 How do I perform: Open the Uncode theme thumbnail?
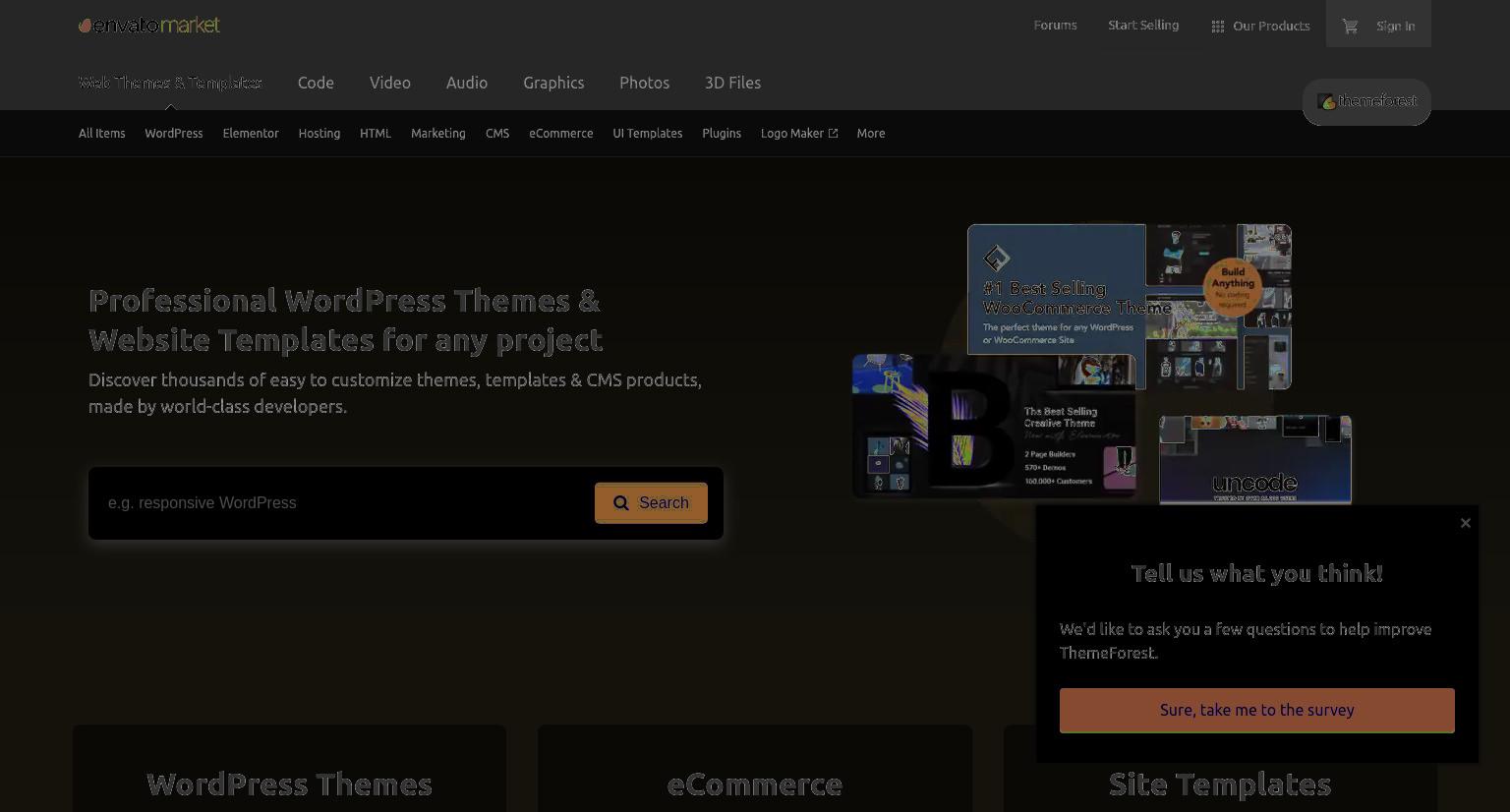click(x=1255, y=460)
